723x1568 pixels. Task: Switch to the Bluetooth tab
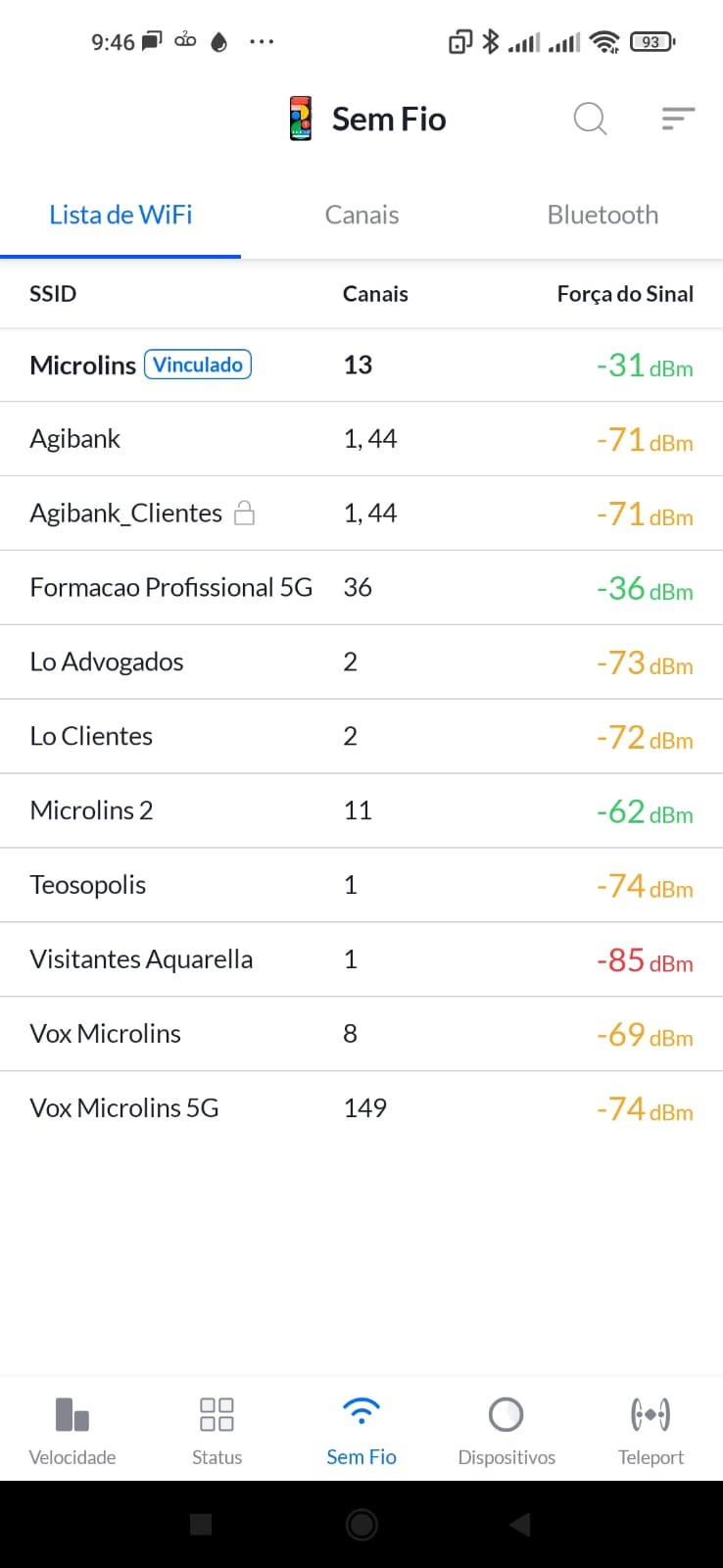(x=602, y=215)
